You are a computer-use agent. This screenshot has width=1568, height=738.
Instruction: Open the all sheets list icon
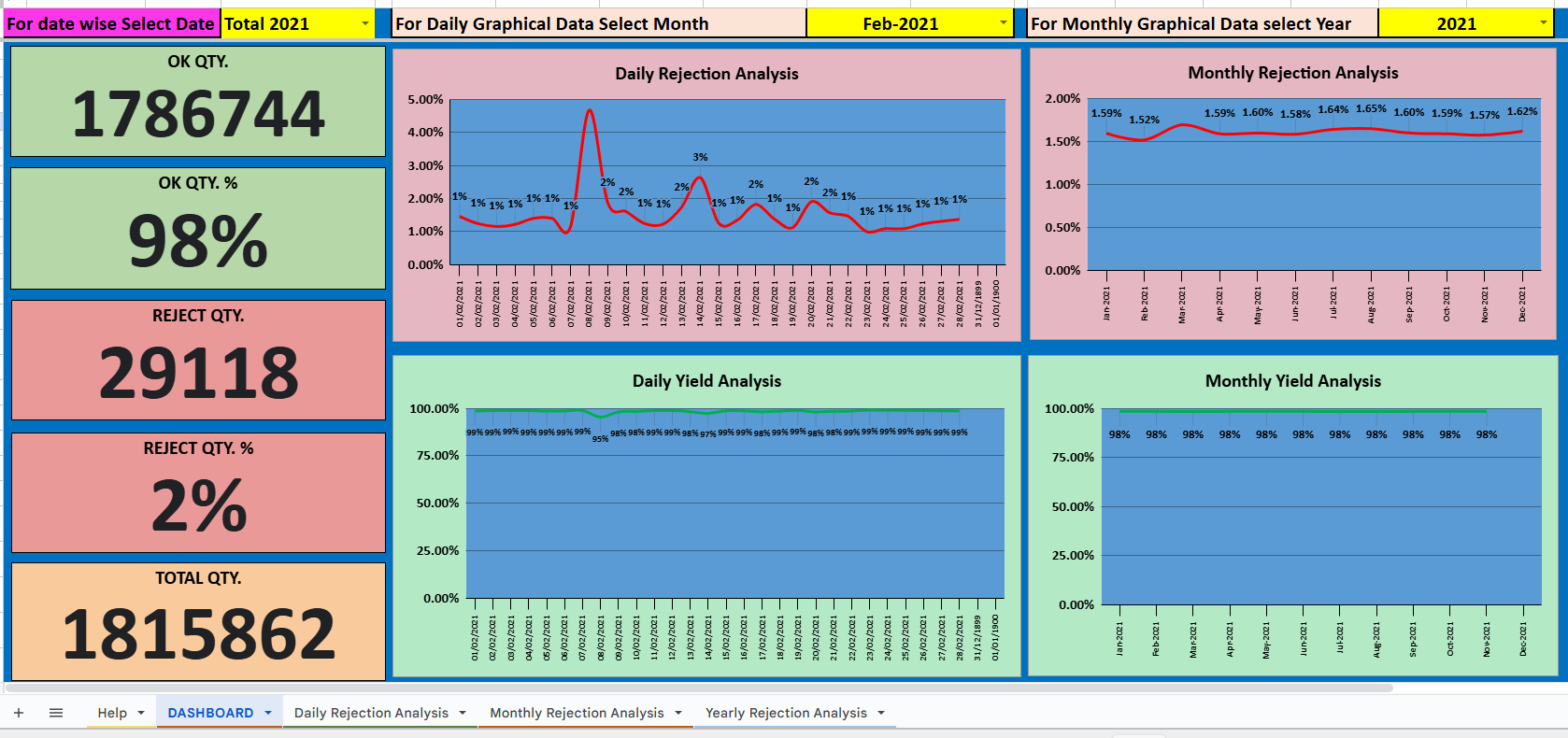tap(56, 713)
